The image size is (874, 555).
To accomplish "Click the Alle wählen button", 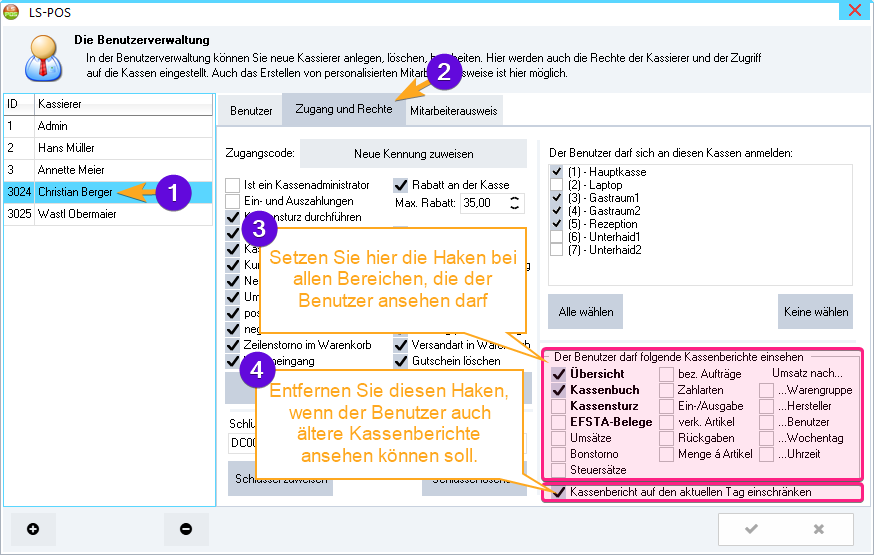I will click(x=586, y=312).
